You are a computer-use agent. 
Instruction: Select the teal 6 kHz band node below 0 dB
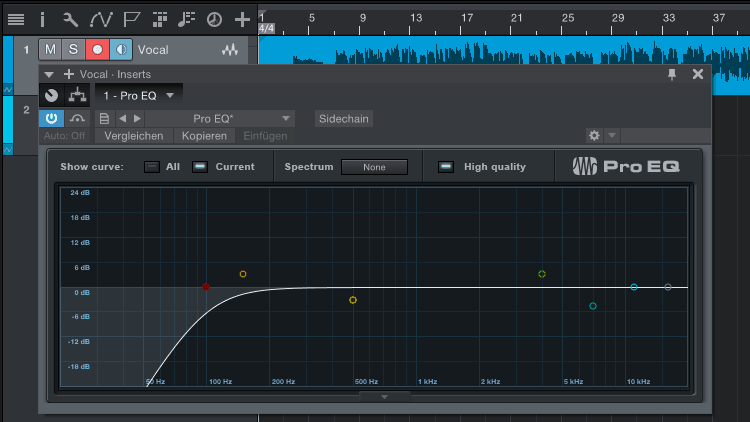[x=593, y=306]
